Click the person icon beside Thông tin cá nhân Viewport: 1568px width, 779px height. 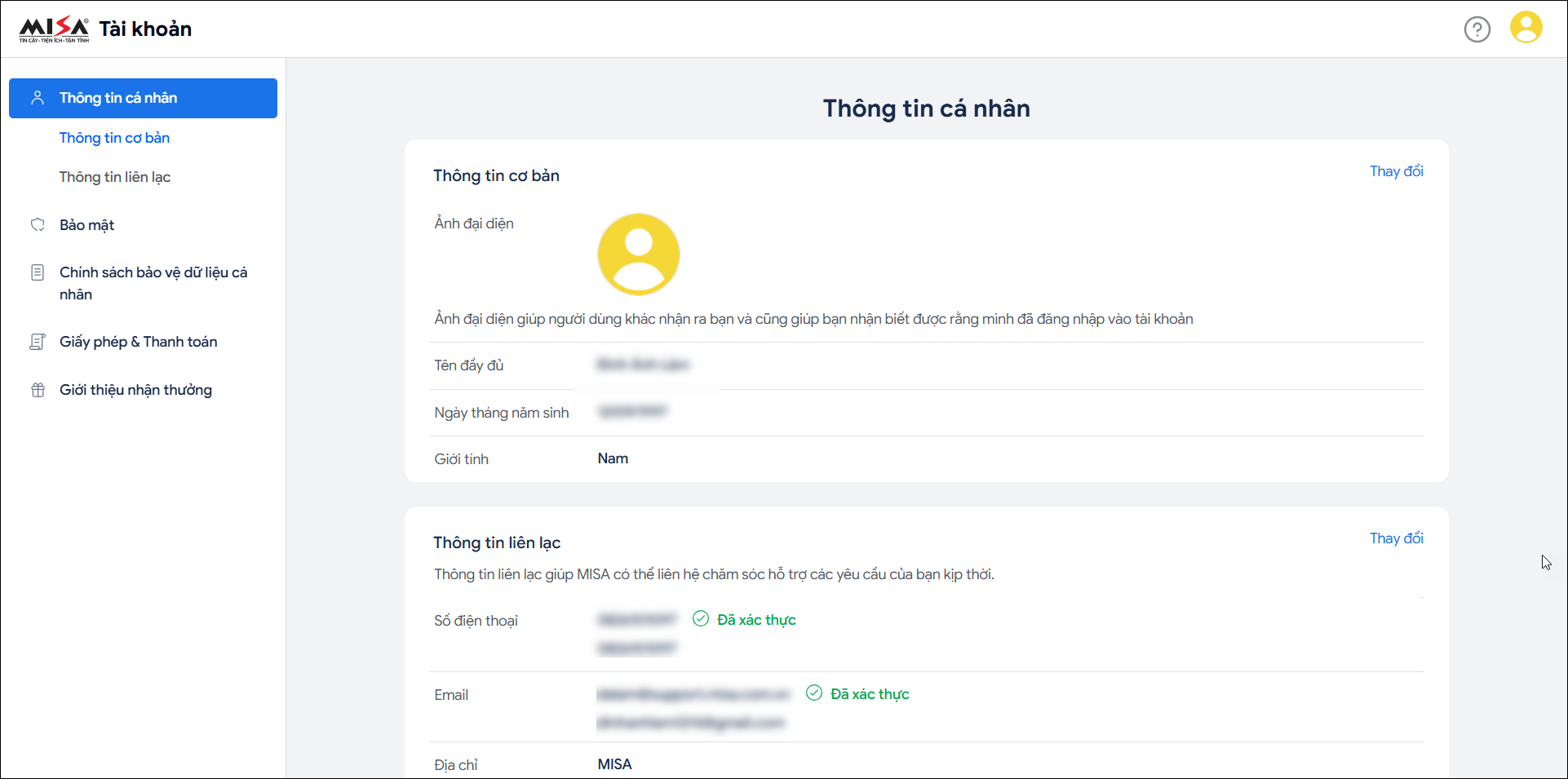point(38,98)
